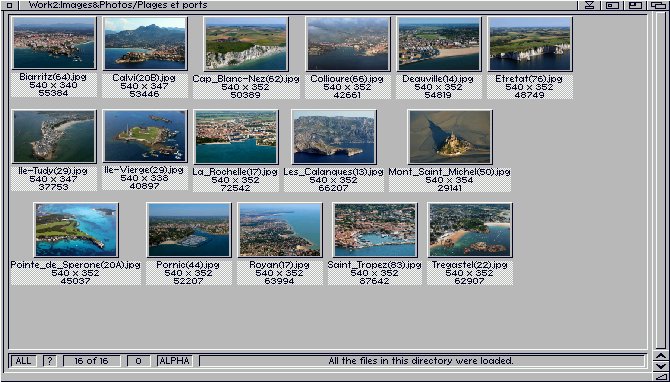Click the '0' selected count box
Screen dimensions: 670x382
pos(138,361)
